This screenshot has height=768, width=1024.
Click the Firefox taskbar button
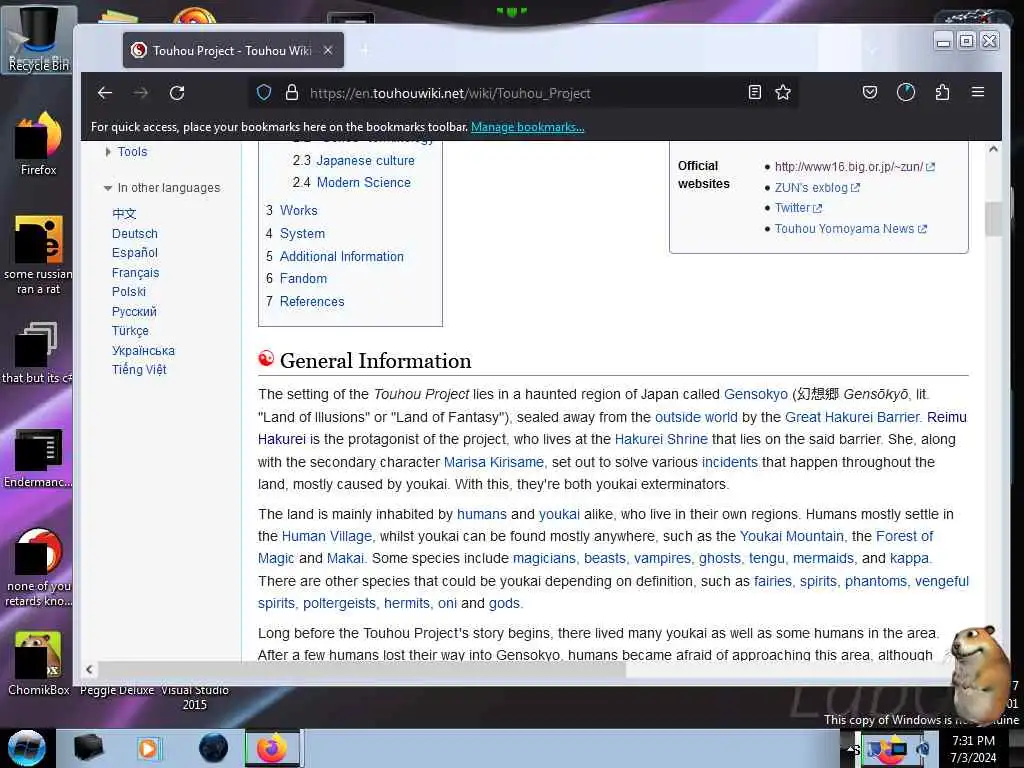click(x=272, y=748)
